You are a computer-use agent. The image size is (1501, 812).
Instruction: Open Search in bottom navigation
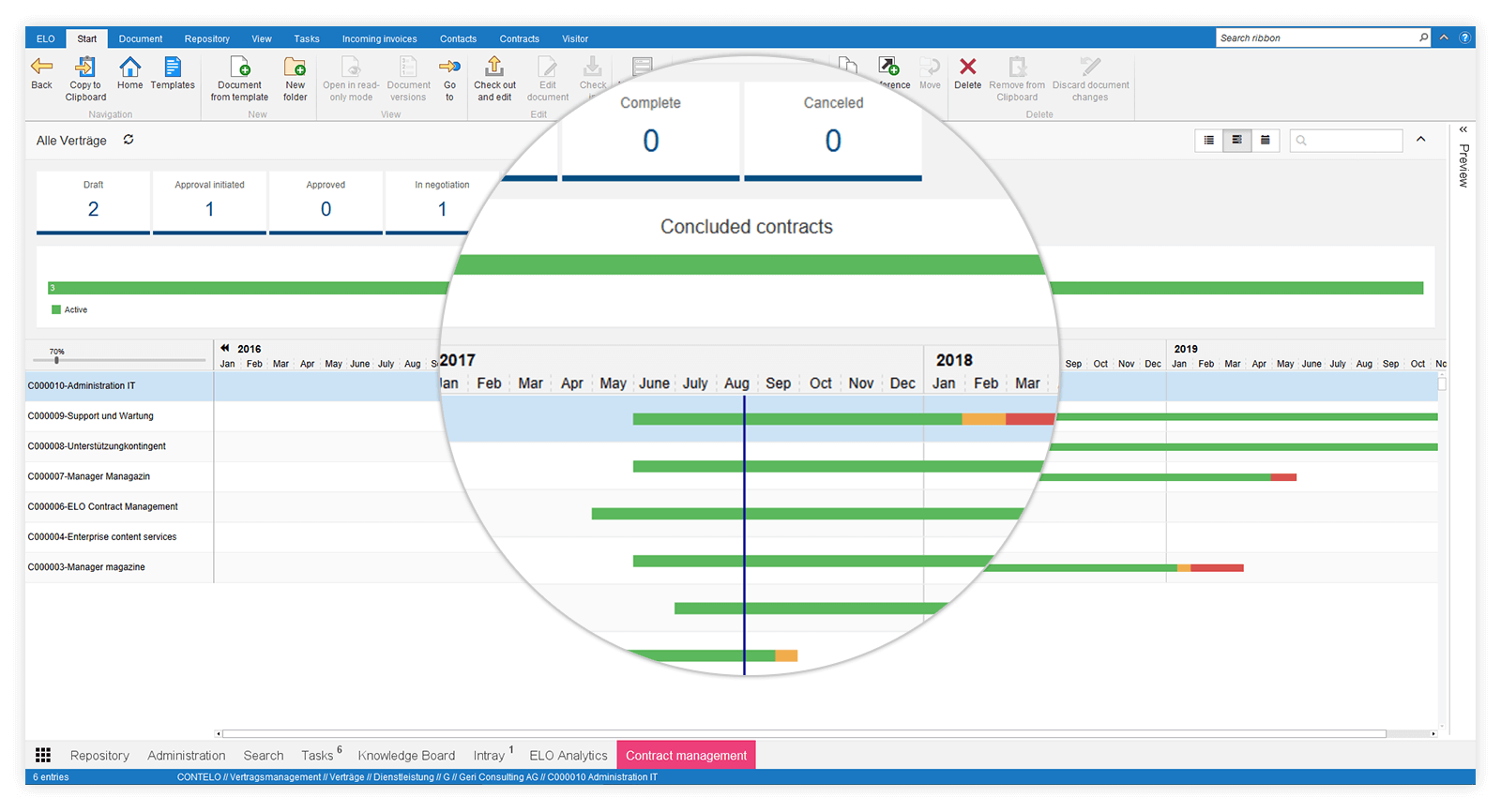264,755
